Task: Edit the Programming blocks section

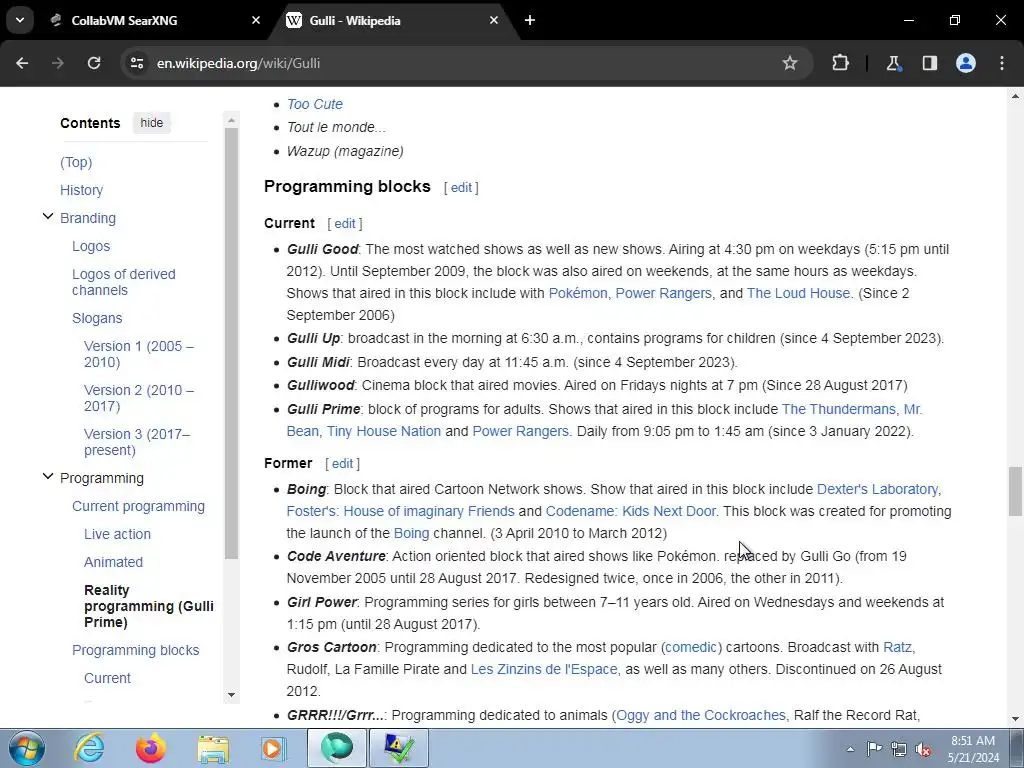Action: coord(461,187)
